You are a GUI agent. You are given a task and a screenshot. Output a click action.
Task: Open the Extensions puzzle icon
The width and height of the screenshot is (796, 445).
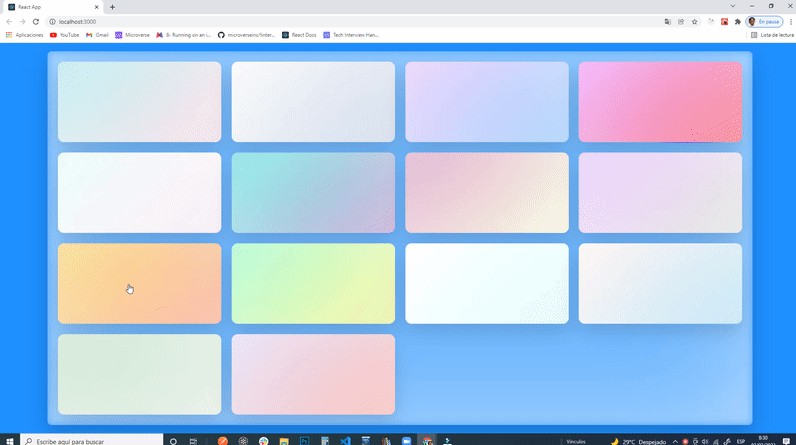pyautogui.click(x=736, y=21)
